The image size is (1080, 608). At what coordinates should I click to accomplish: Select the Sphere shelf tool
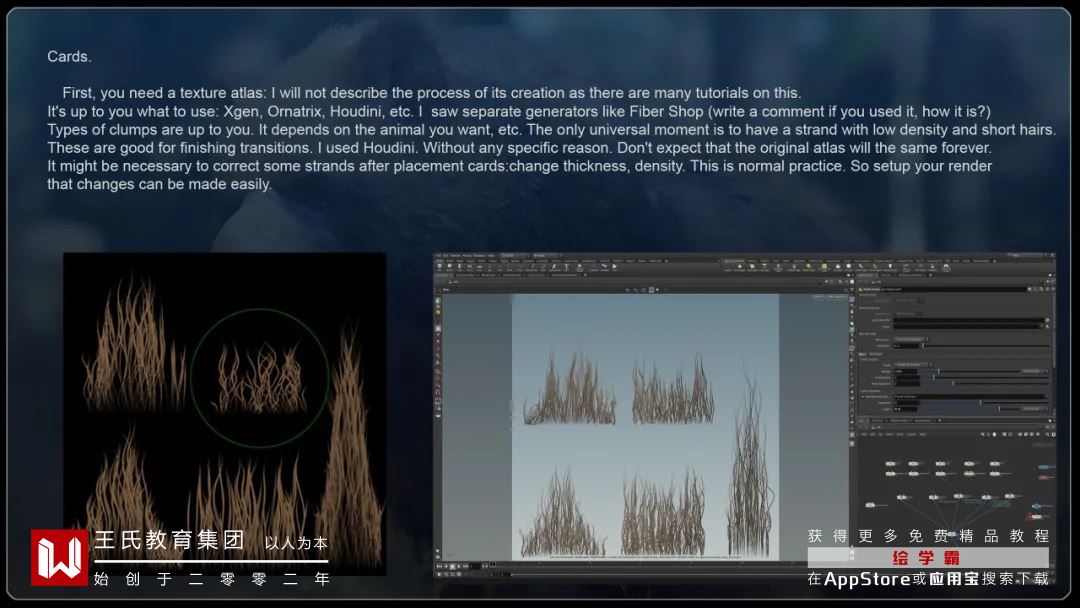(x=450, y=266)
